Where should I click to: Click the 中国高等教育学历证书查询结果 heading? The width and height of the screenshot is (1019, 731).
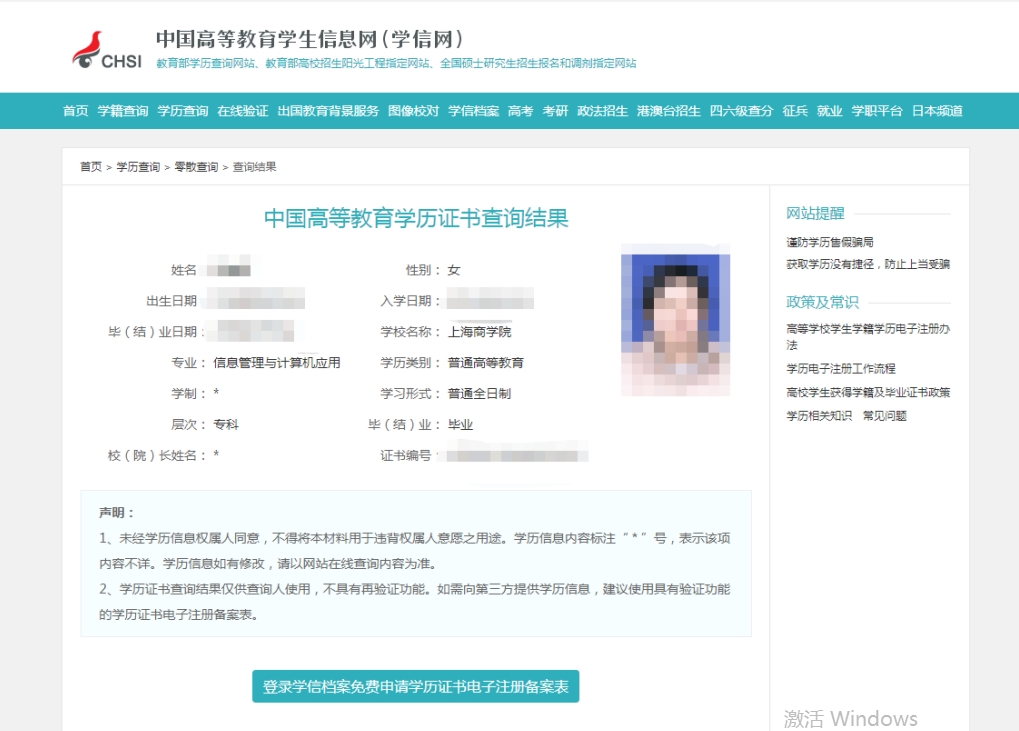pos(416,218)
